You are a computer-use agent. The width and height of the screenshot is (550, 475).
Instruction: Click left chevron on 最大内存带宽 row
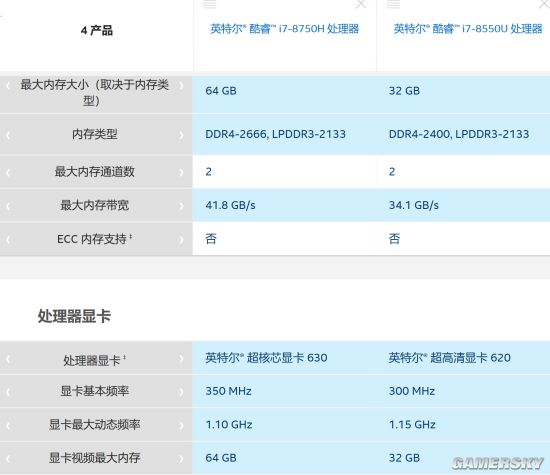click(x=8, y=206)
